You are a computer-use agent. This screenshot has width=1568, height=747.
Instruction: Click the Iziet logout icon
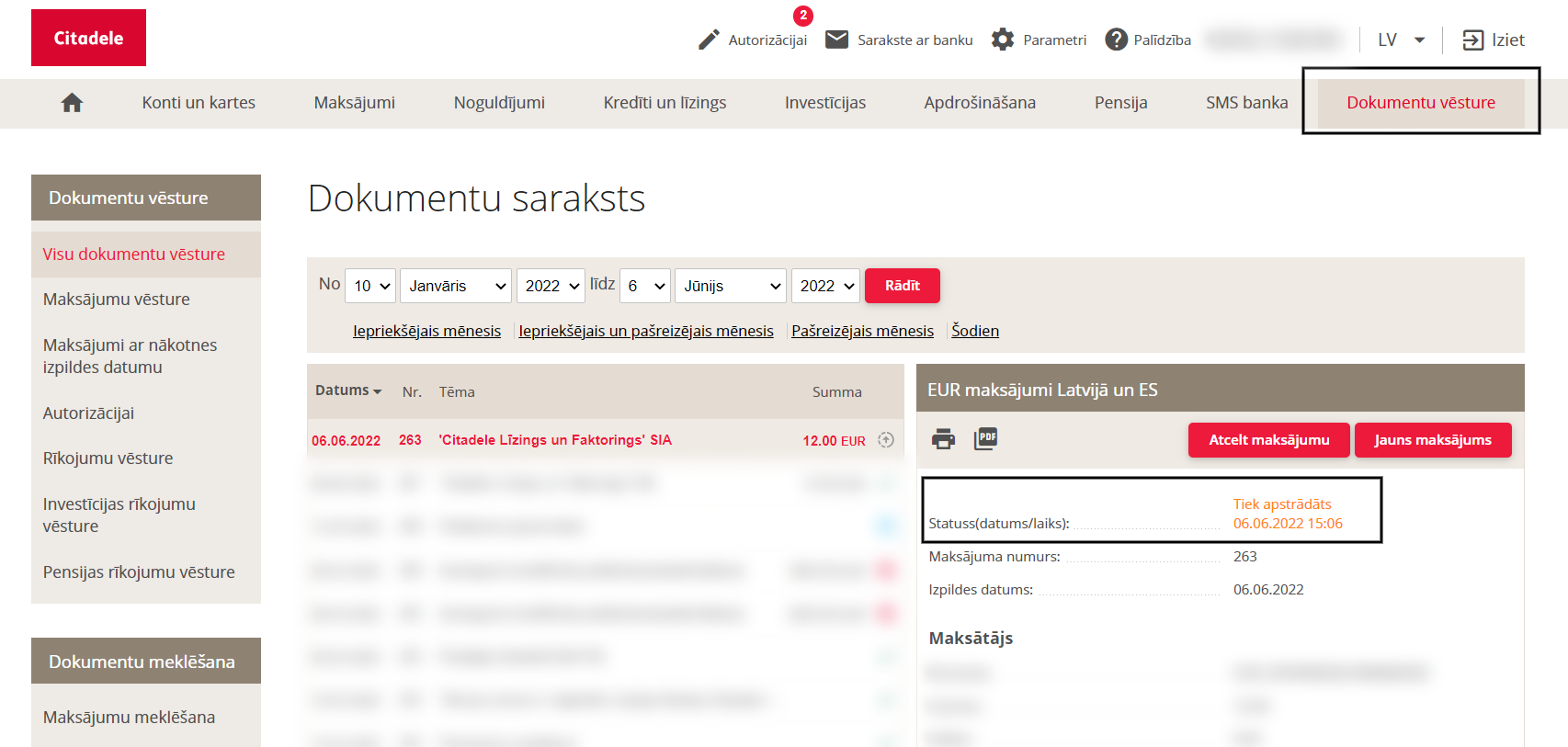coord(1472,40)
